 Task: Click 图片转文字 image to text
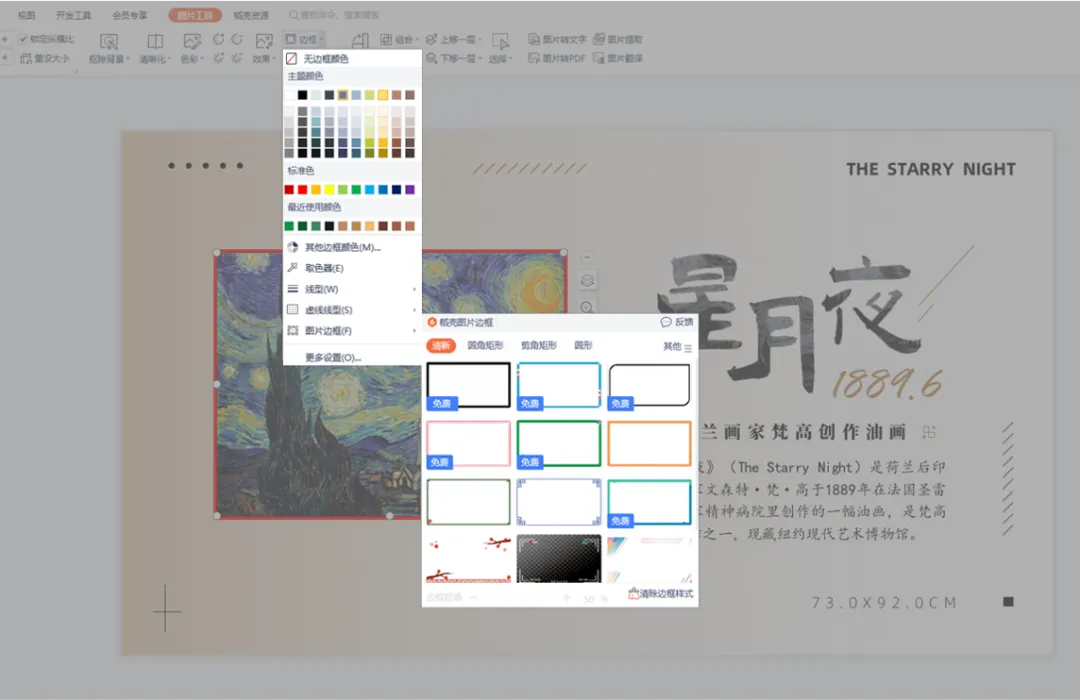point(557,39)
